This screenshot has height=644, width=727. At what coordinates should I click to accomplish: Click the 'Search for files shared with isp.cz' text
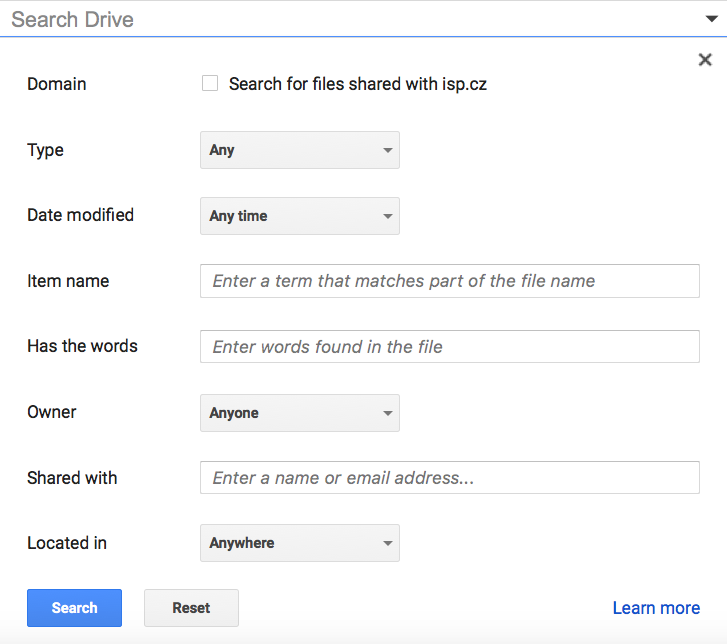357,84
